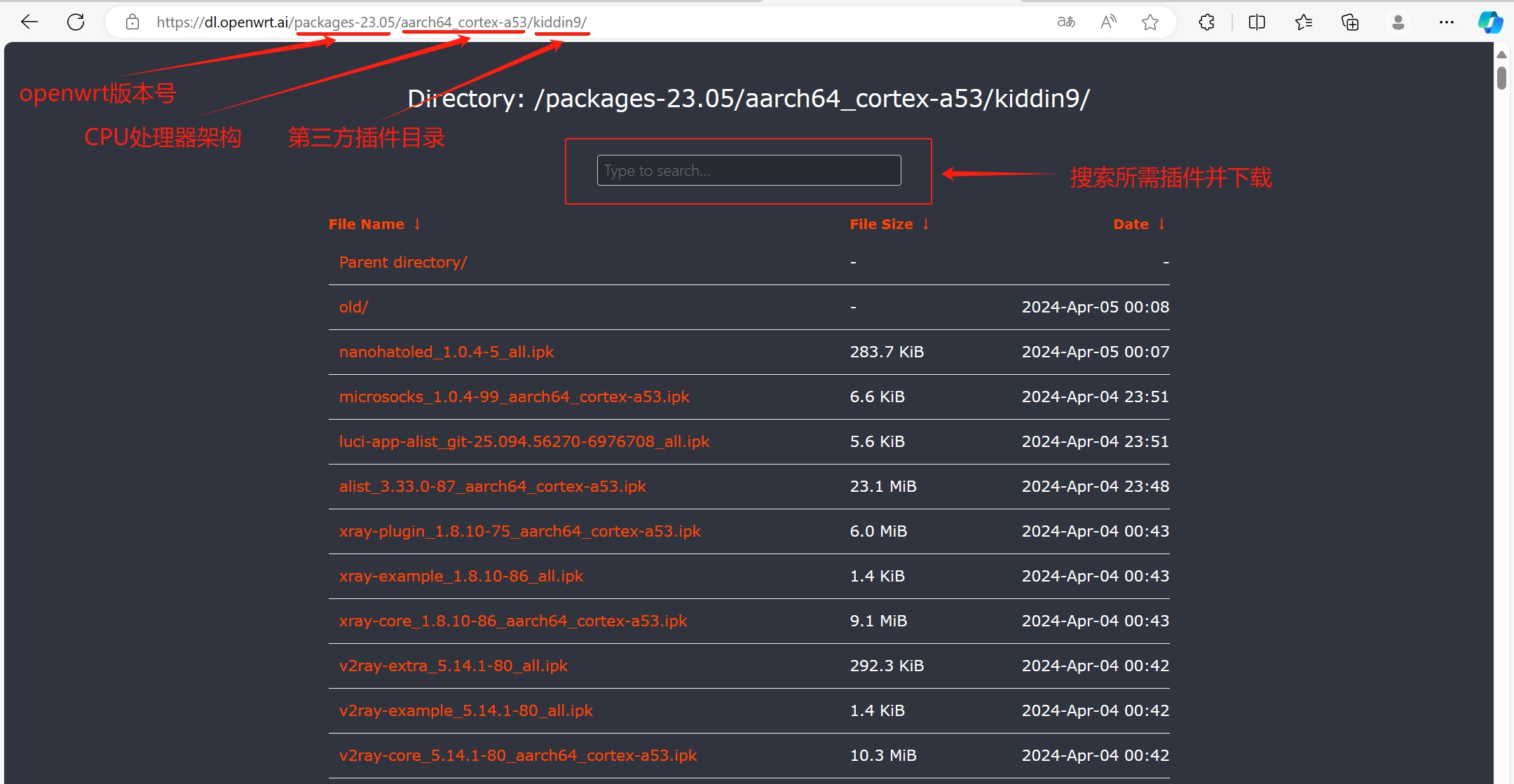Open the Extensions puzzle icon
Image resolution: width=1514 pixels, height=784 pixels.
coord(1206,22)
